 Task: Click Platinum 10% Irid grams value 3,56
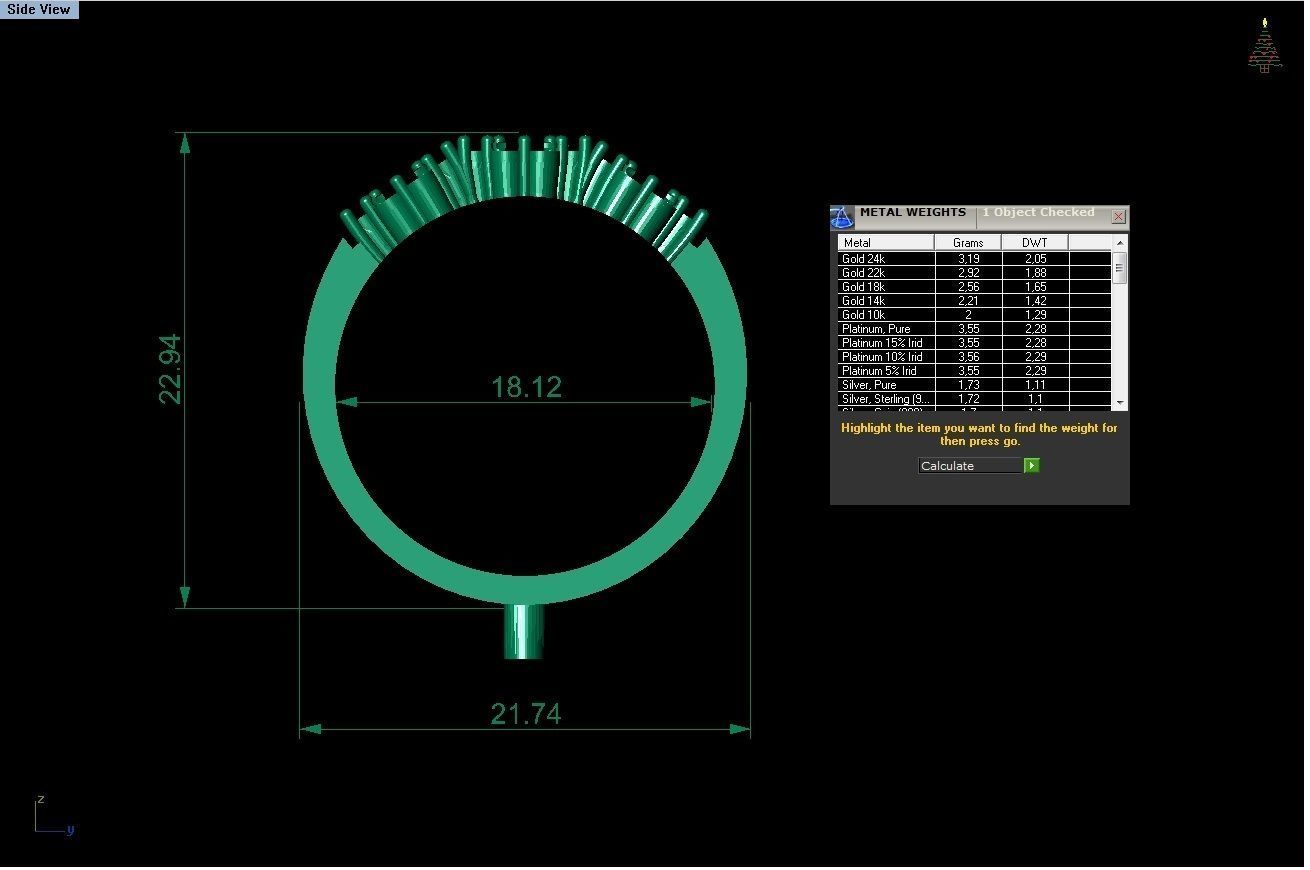click(x=968, y=357)
